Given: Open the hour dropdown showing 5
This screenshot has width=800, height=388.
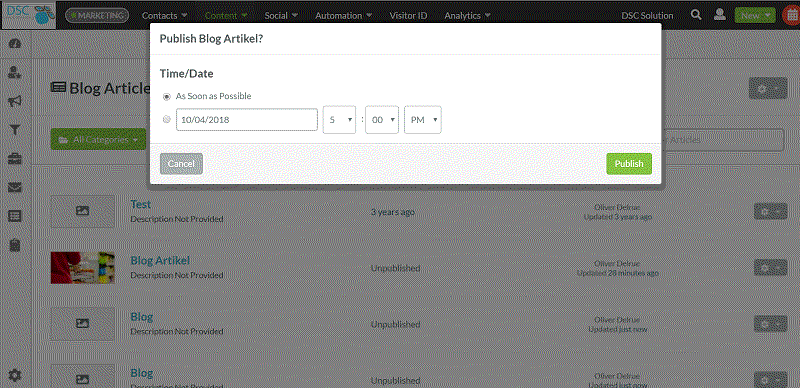Looking at the screenshot, I should [339, 120].
